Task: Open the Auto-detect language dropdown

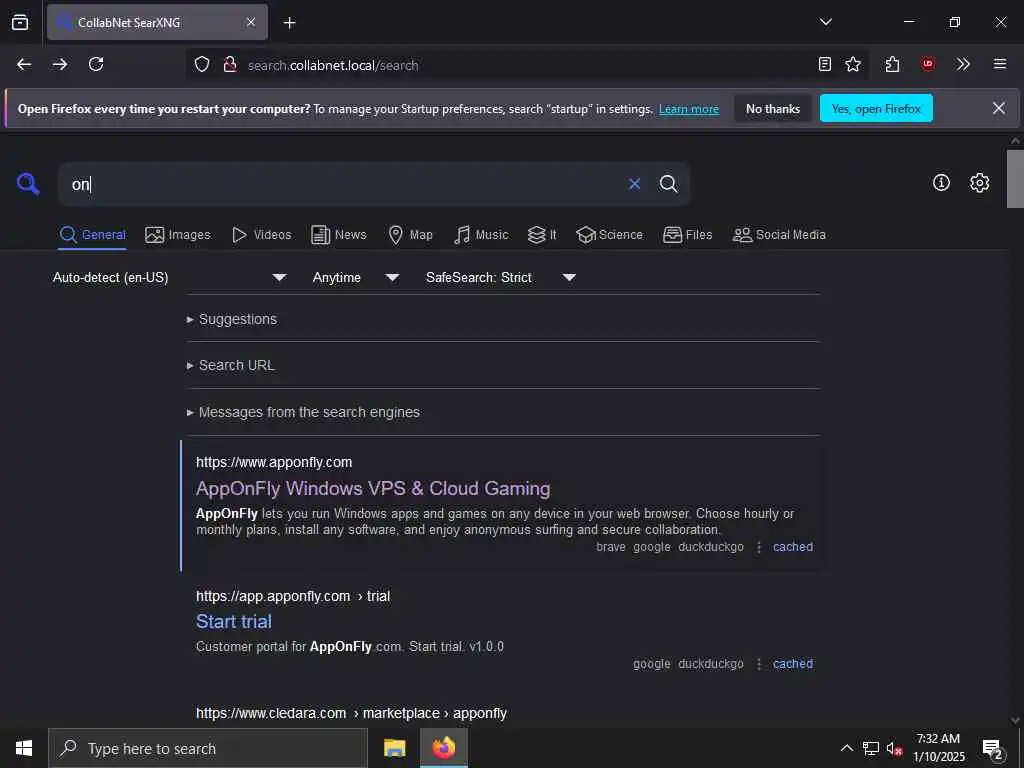Action: (170, 278)
